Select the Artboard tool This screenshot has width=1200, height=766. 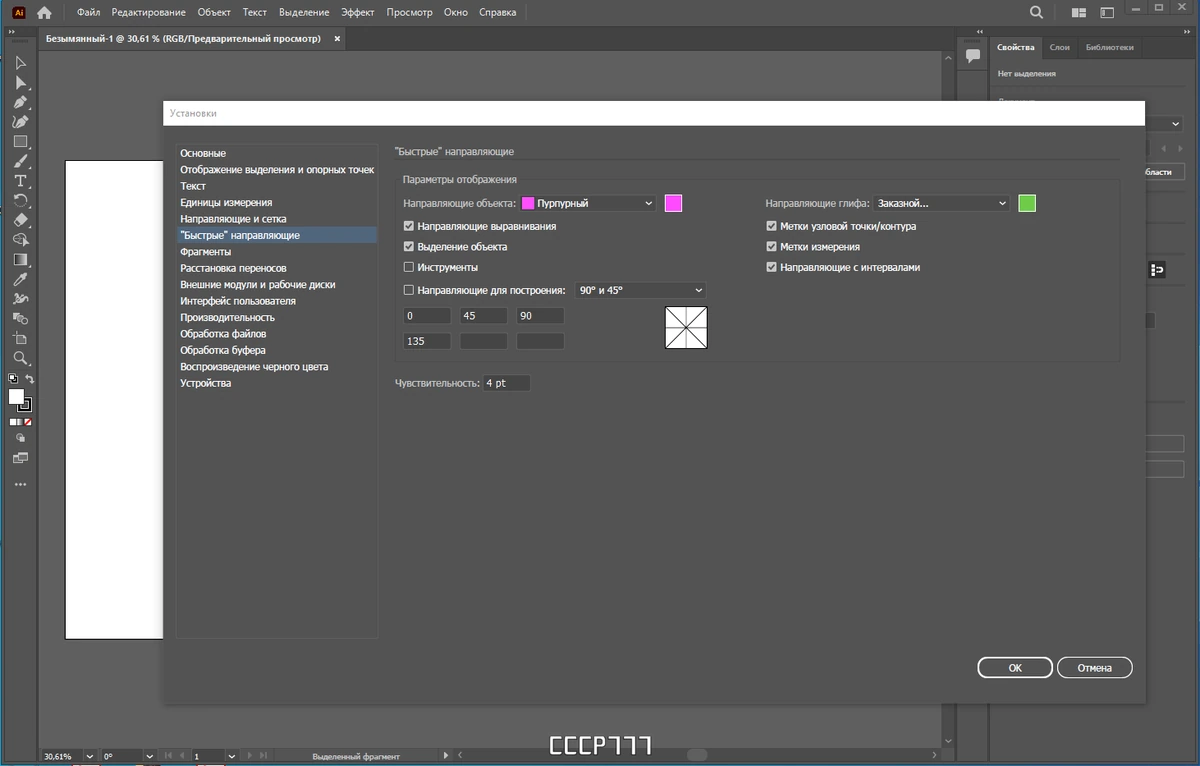coord(20,338)
